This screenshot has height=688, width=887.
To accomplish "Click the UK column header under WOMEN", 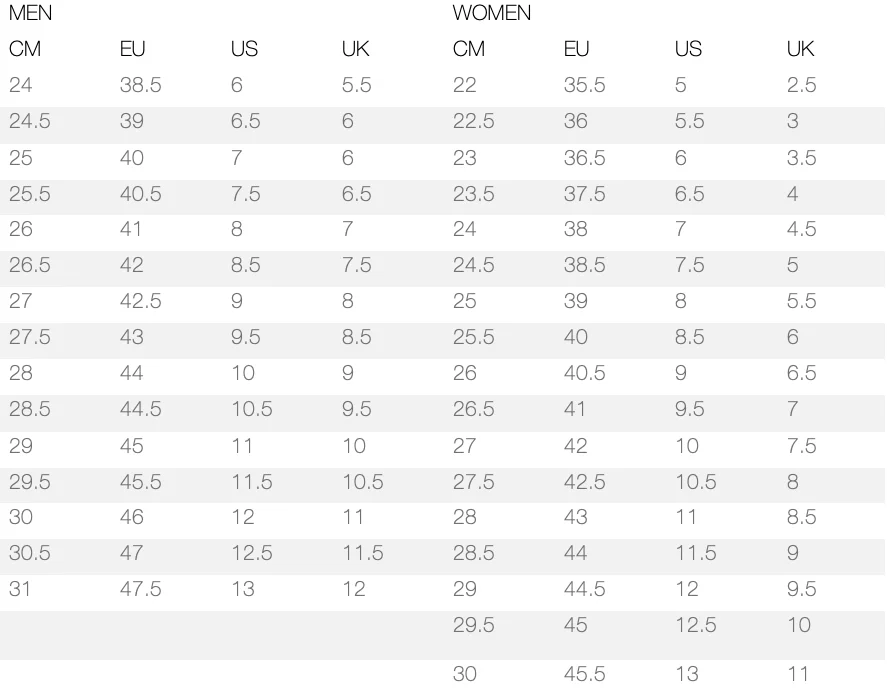I will (800, 49).
